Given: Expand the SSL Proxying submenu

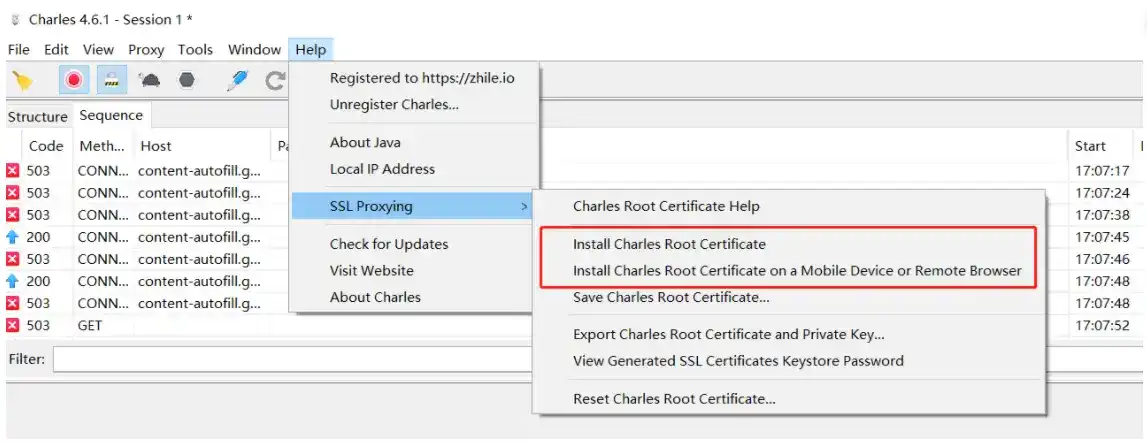Looking at the screenshot, I should [411, 206].
